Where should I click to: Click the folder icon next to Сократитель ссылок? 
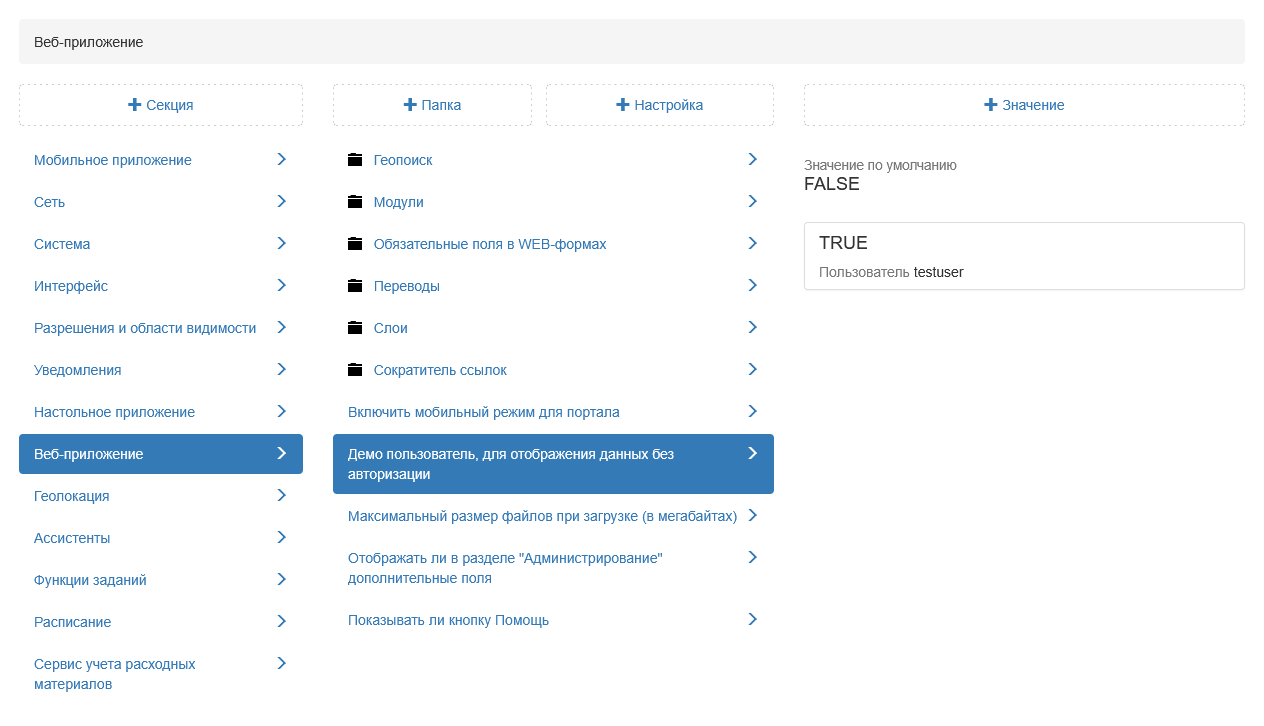[355, 370]
